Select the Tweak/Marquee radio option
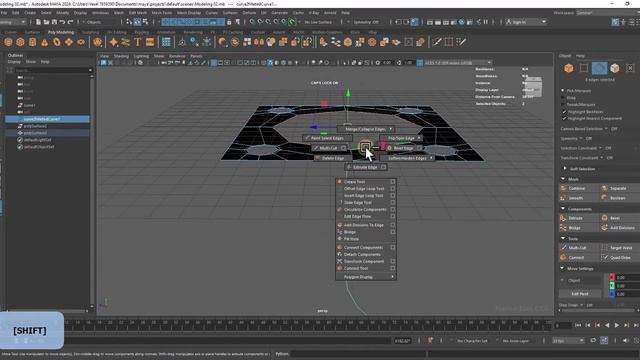Viewport: 640px width, 360px height. [563, 105]
